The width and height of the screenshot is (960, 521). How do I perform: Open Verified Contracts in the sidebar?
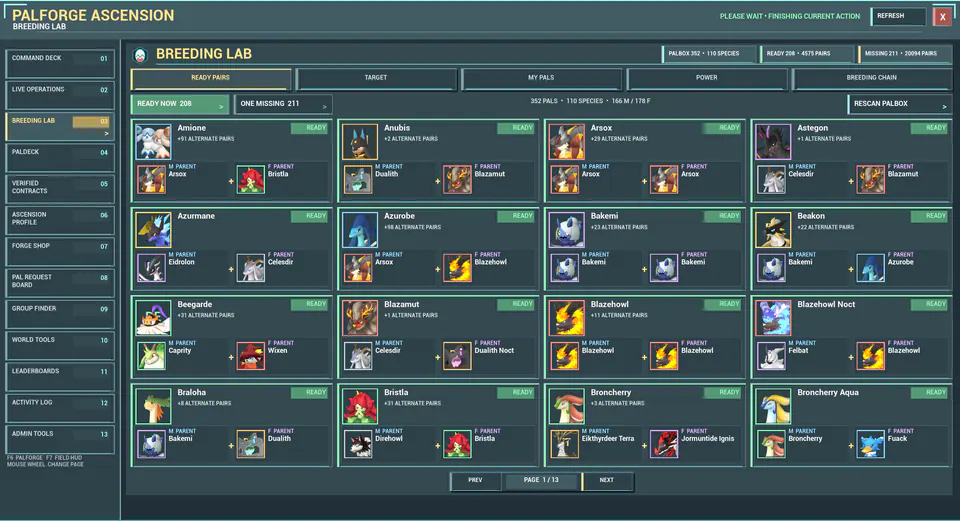point(60,189)
